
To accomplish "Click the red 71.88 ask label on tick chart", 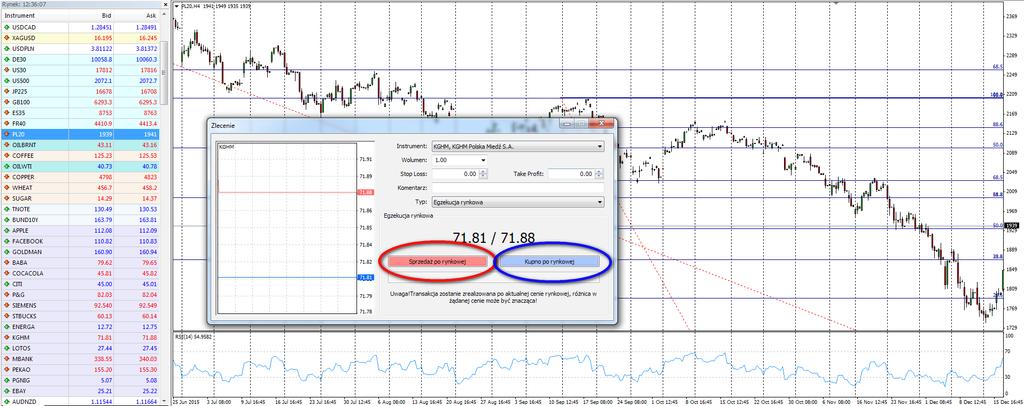I will tap(365, 192).
